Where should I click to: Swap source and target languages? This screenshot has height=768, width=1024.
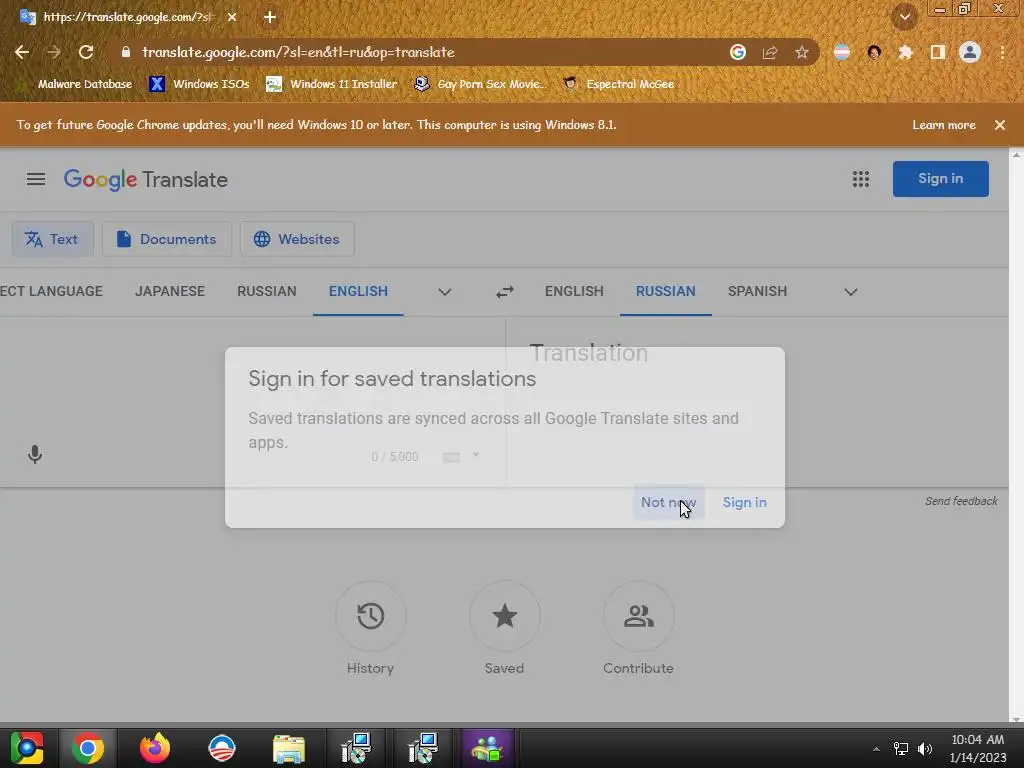(505, 292)
